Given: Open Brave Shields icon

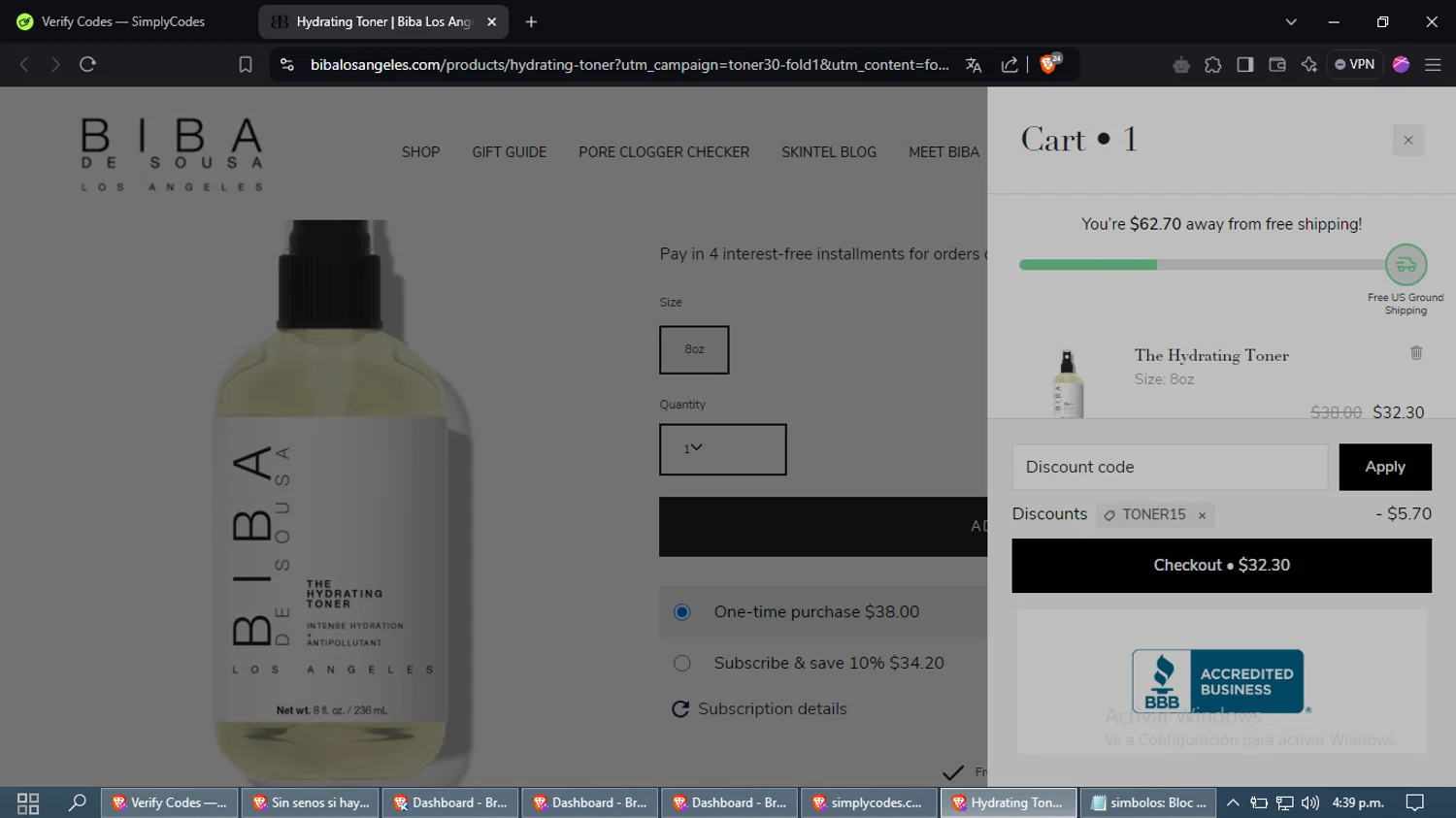Looking at the screenshot, I should (x=1049, y=63).
